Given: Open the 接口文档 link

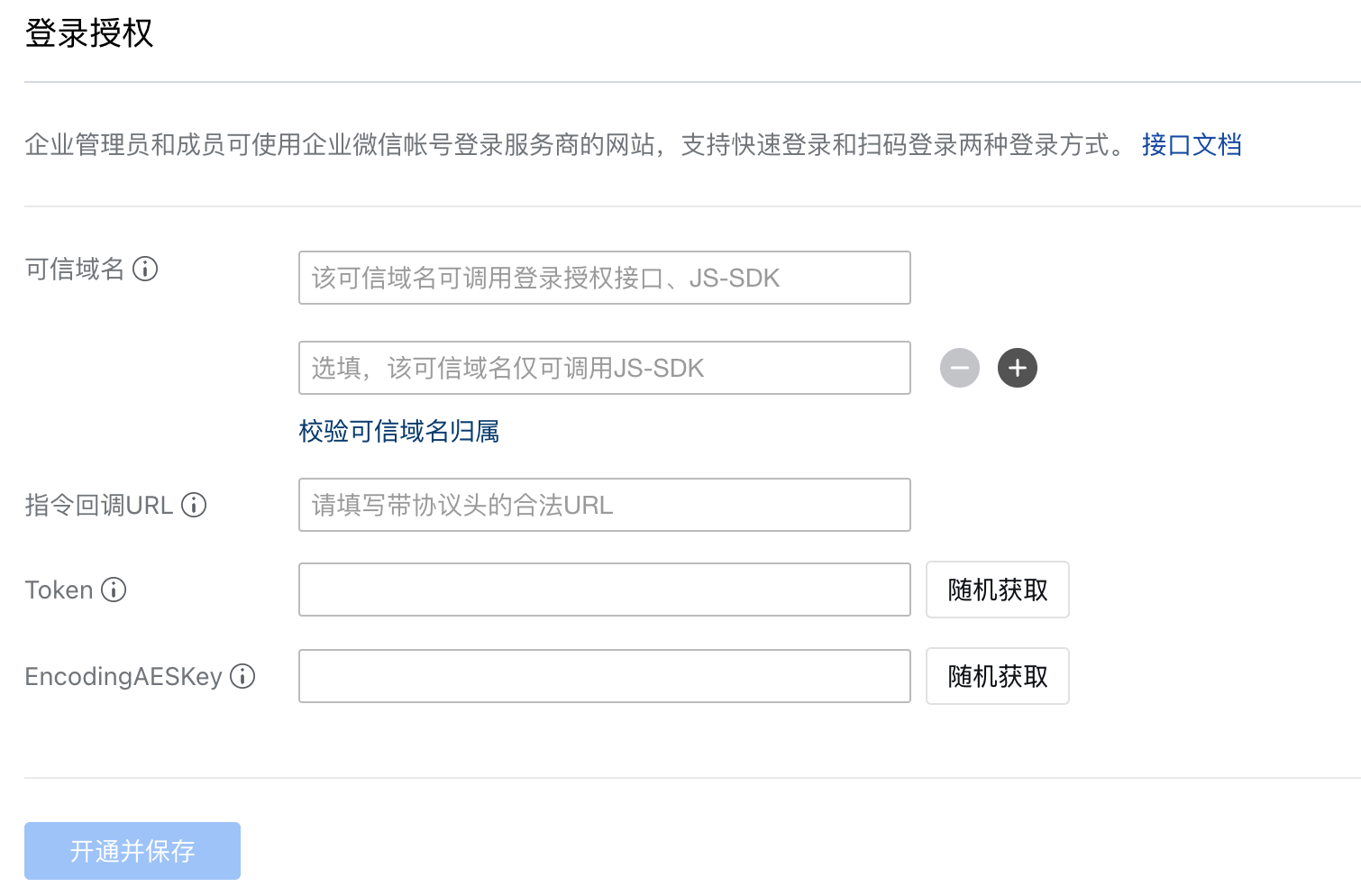Looking at the screenshot, I should (1192, 144).
